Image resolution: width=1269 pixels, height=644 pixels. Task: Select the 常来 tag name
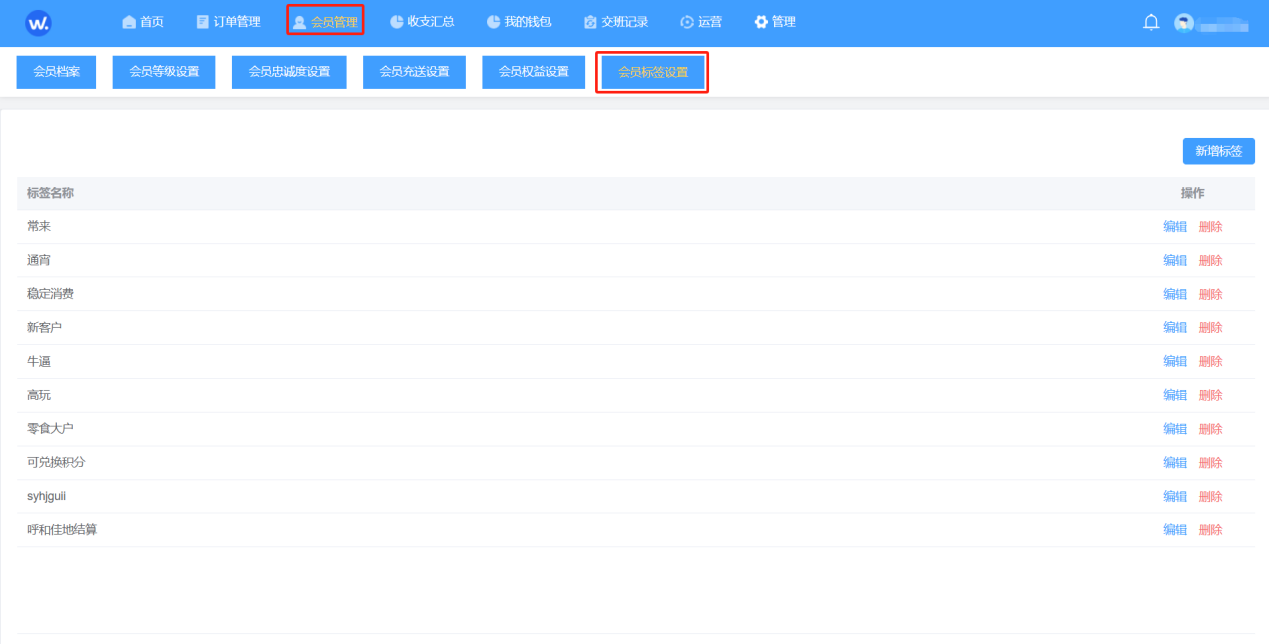(39, 226)
